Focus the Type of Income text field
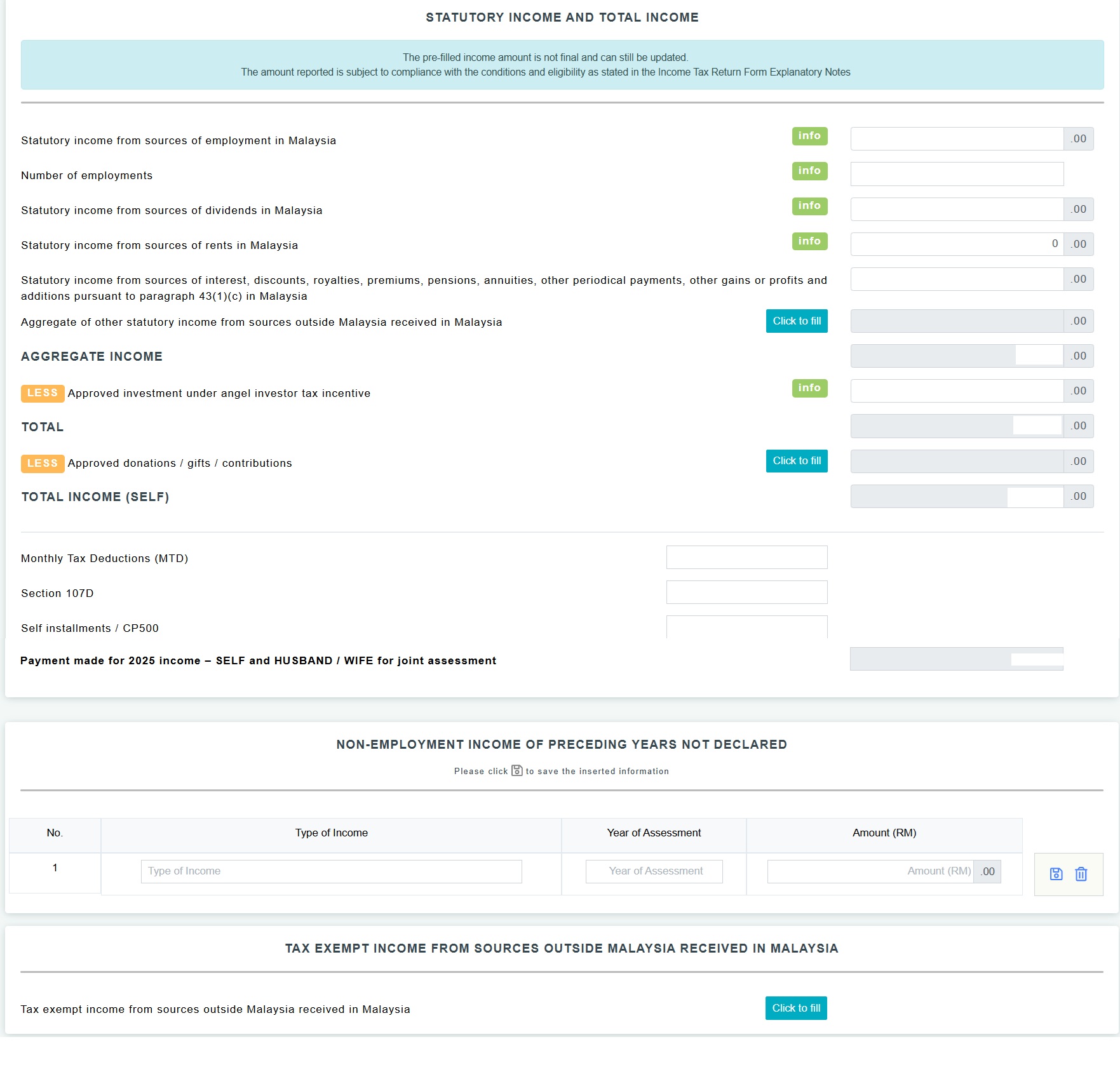This screenshot has width=1120, height=1065. pos(331,871)
